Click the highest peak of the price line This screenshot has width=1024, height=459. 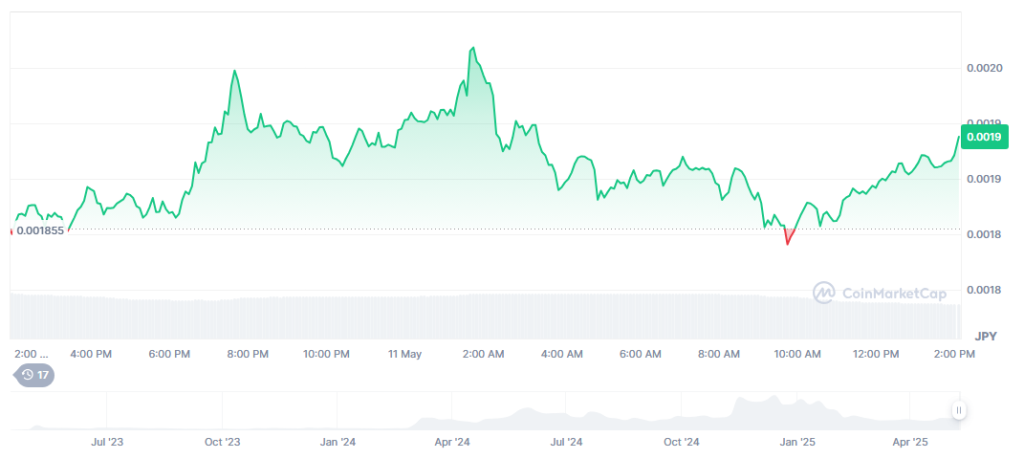click(x=472, y=48)
